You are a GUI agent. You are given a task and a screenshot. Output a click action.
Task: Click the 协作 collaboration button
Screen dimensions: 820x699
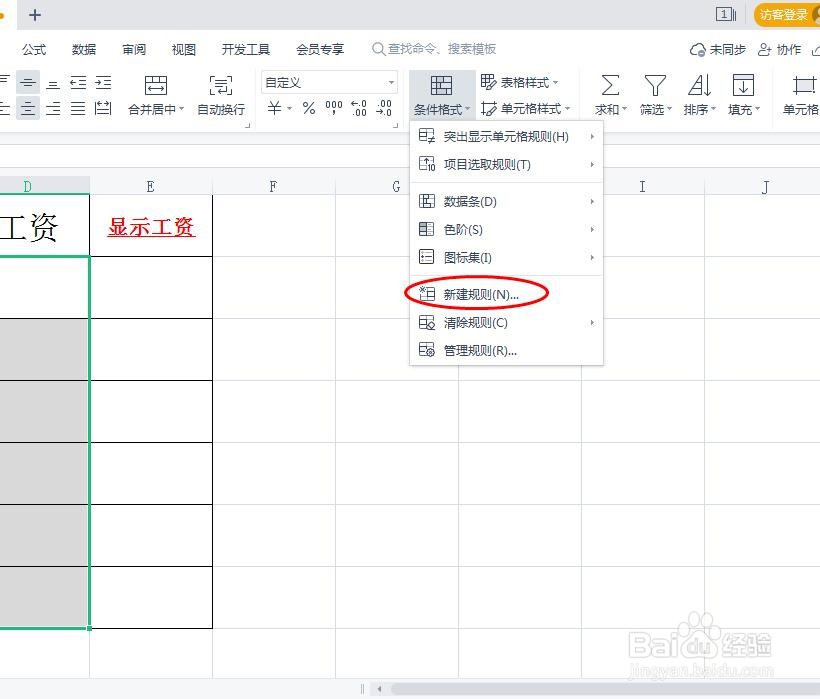click(780, 50)
